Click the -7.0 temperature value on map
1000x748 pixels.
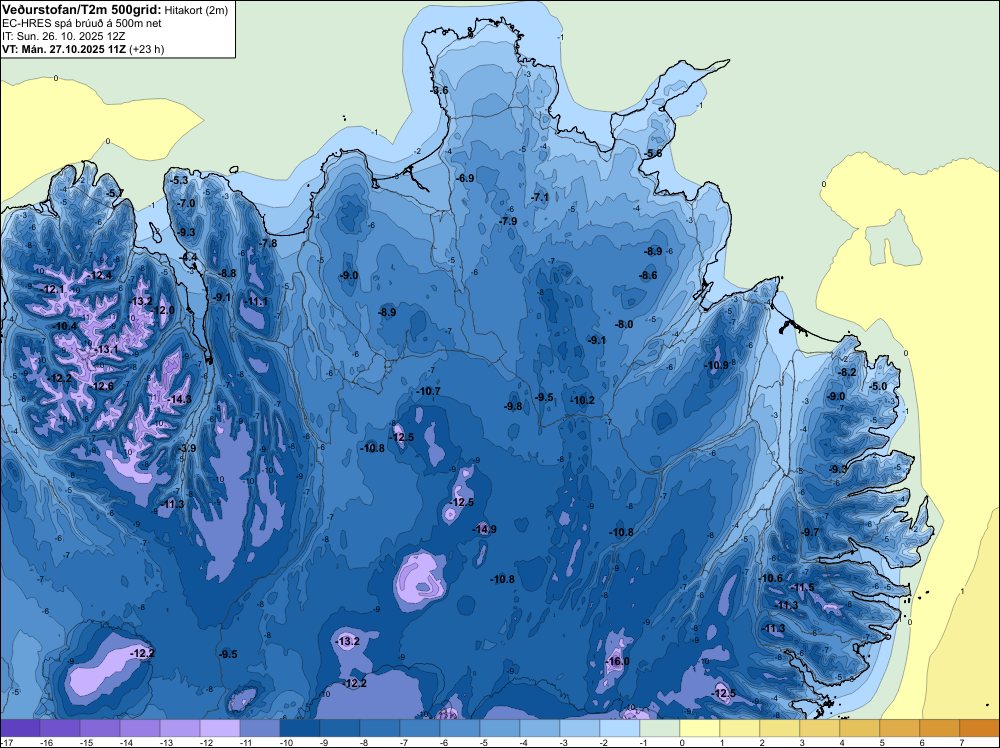pyautogui.click(x=186, y=203)
